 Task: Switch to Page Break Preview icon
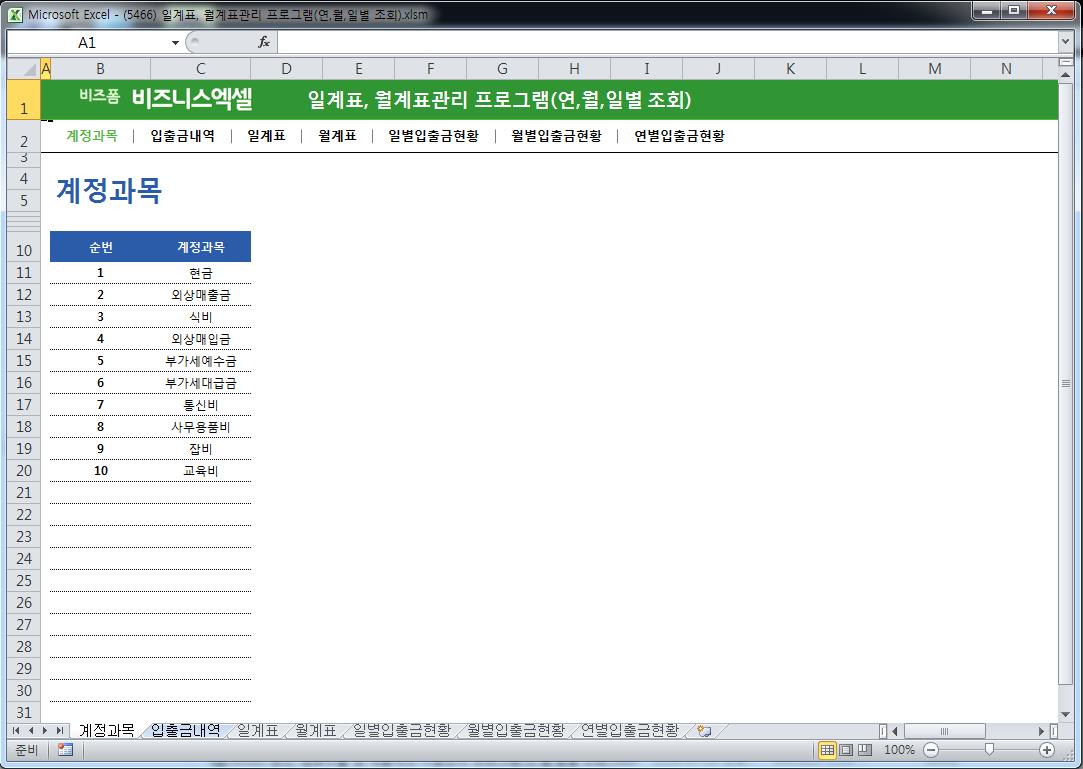click(865, 750)
